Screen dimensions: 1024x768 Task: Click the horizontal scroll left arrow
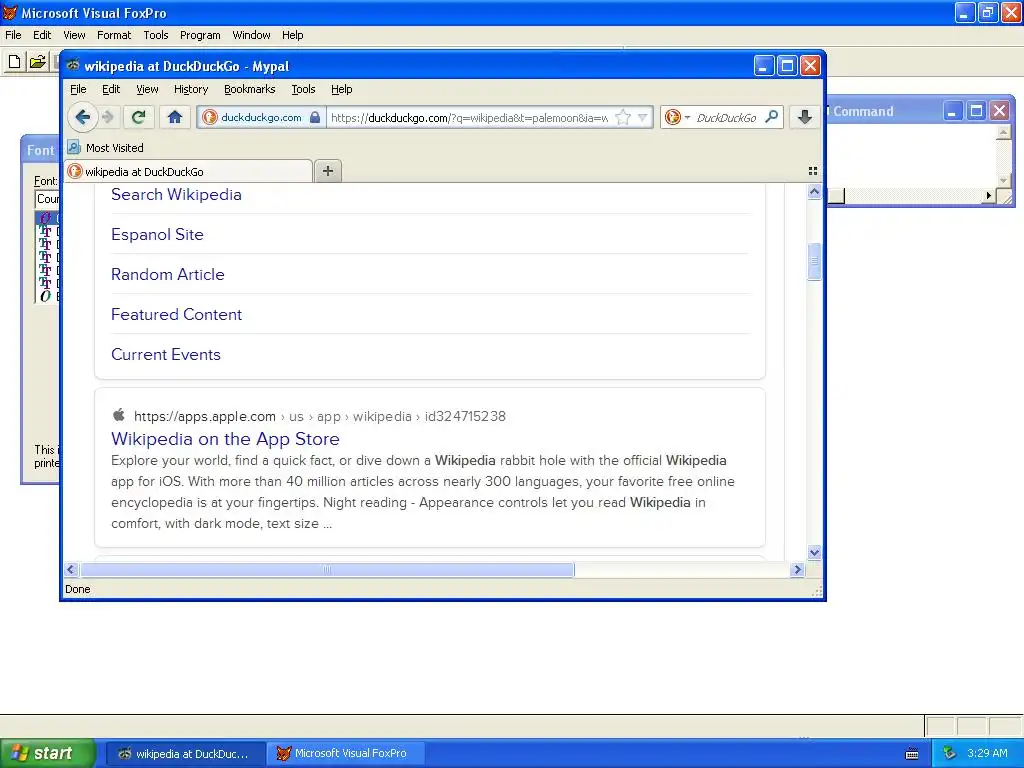pos(72,569)
